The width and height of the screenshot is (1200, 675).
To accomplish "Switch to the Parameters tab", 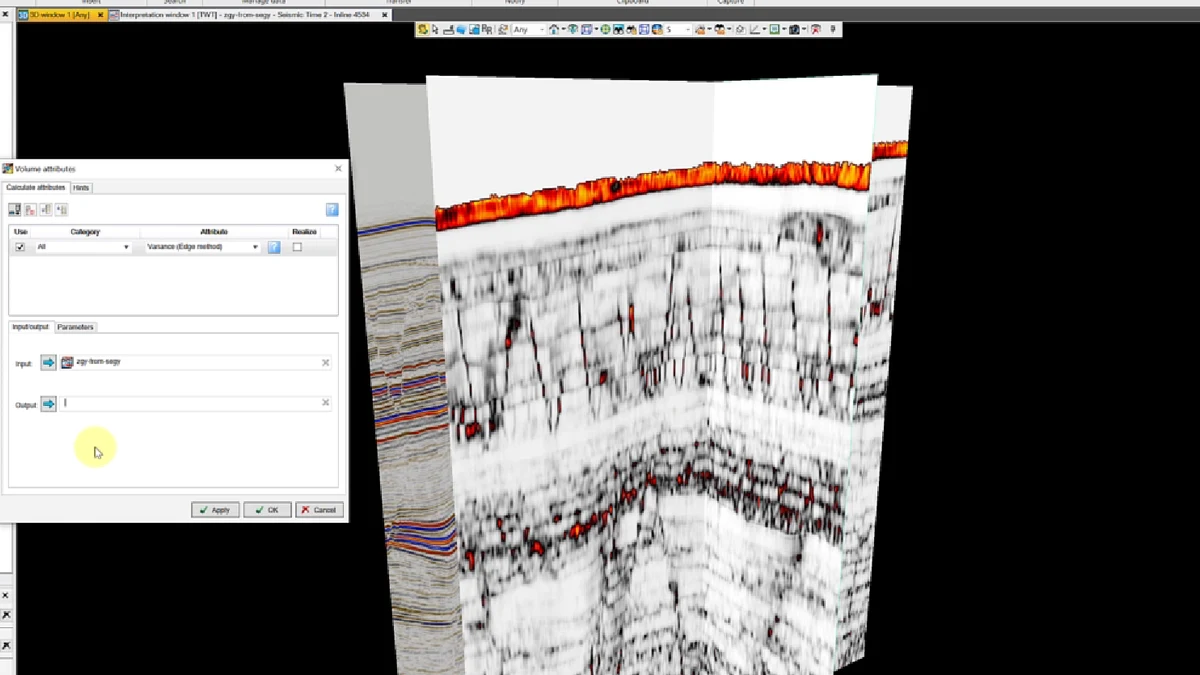I will coord(75,327).
